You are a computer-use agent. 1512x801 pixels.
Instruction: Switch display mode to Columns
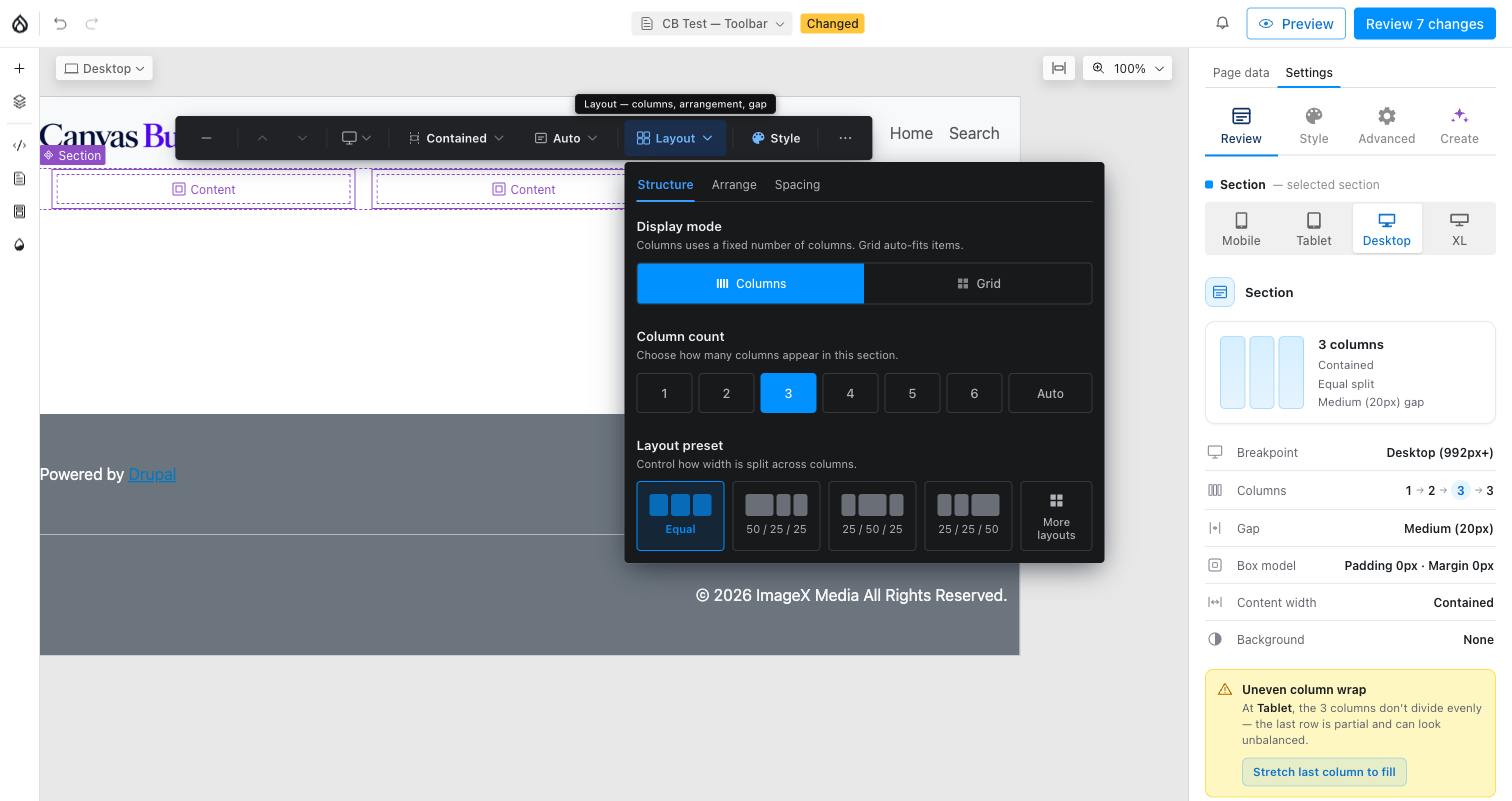pos(750,283)
